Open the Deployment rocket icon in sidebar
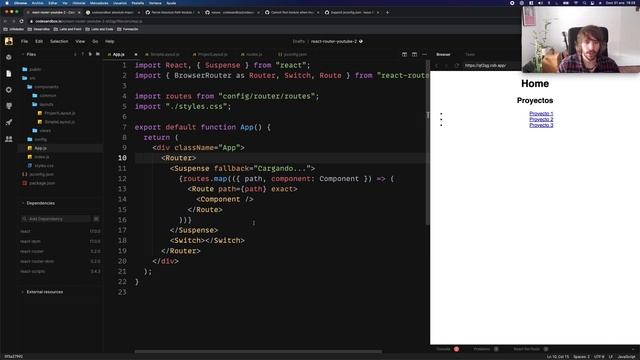640x360 pixels. click(9, 122)
